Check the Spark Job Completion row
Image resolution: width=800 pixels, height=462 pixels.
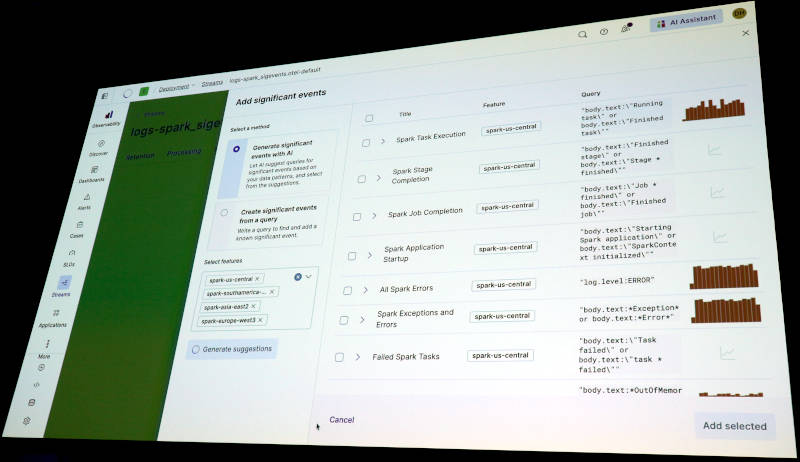coord(357,217)
